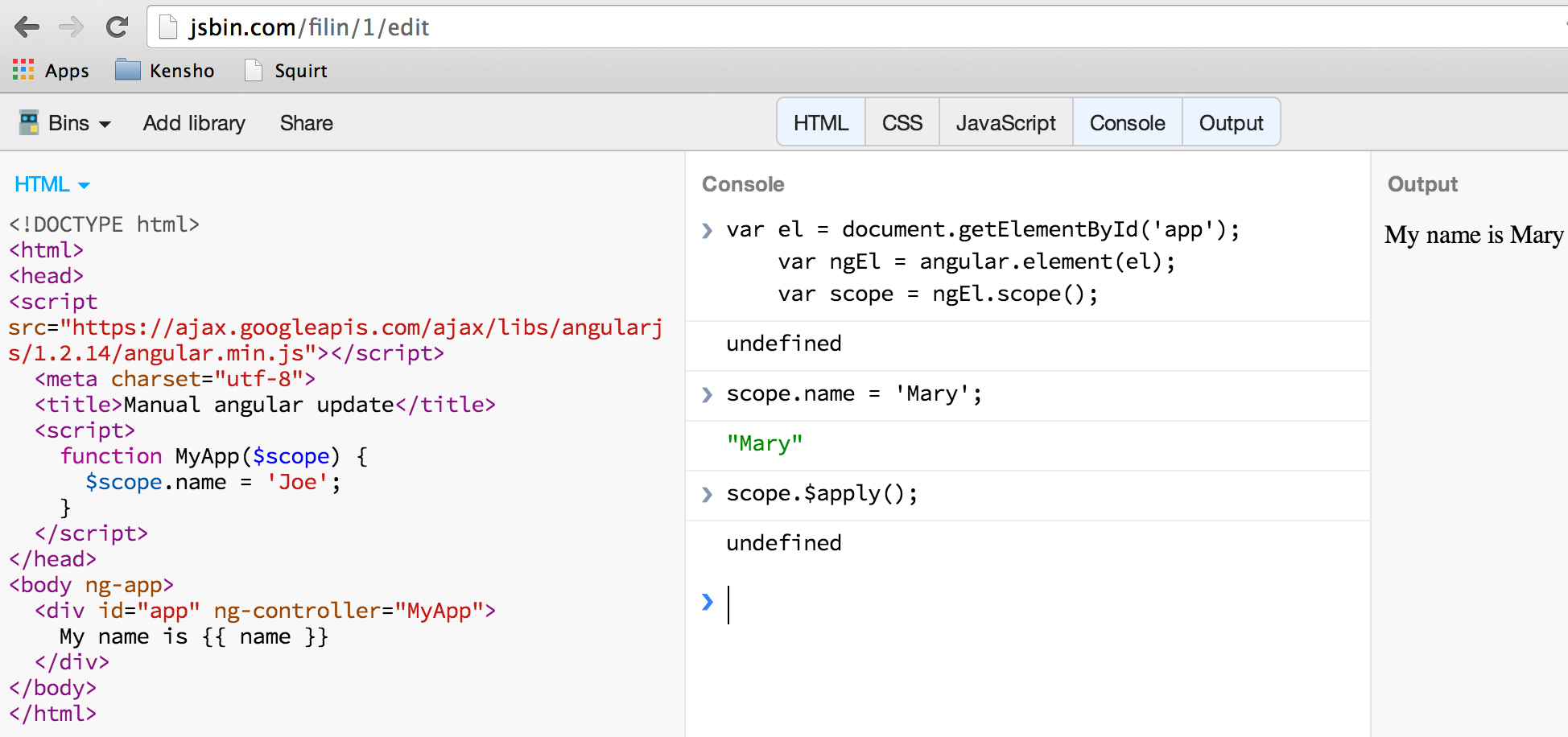The image size is (1568, 737).
Task: Toggle the JavaScript panel tab
Action: pyautogui.click(x=1006, y=122)
